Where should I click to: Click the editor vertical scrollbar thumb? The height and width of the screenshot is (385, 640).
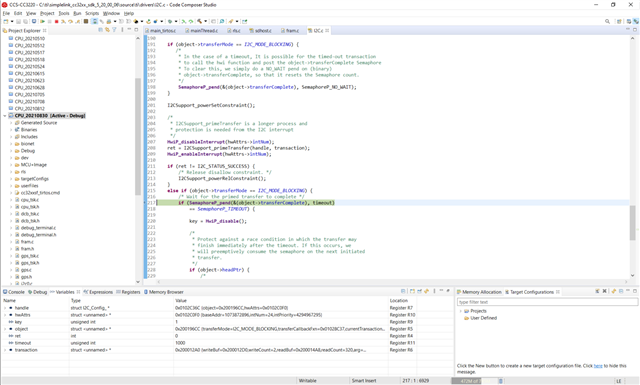633,223
